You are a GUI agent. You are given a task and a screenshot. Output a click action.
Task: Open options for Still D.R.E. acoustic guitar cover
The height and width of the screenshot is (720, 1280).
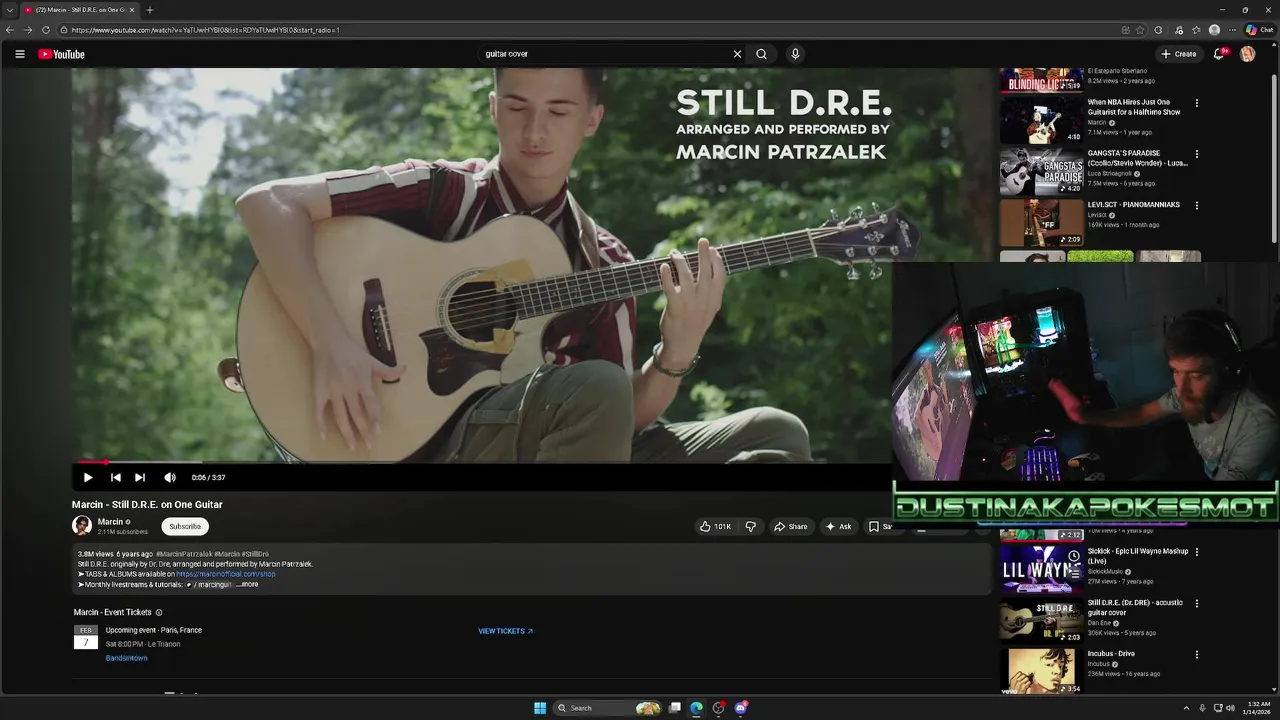click(x=1197, y=603)
